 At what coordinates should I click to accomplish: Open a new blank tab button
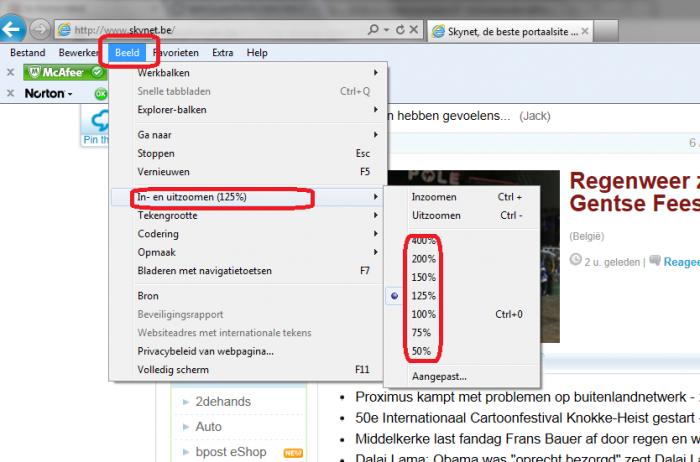coord(606,31)
